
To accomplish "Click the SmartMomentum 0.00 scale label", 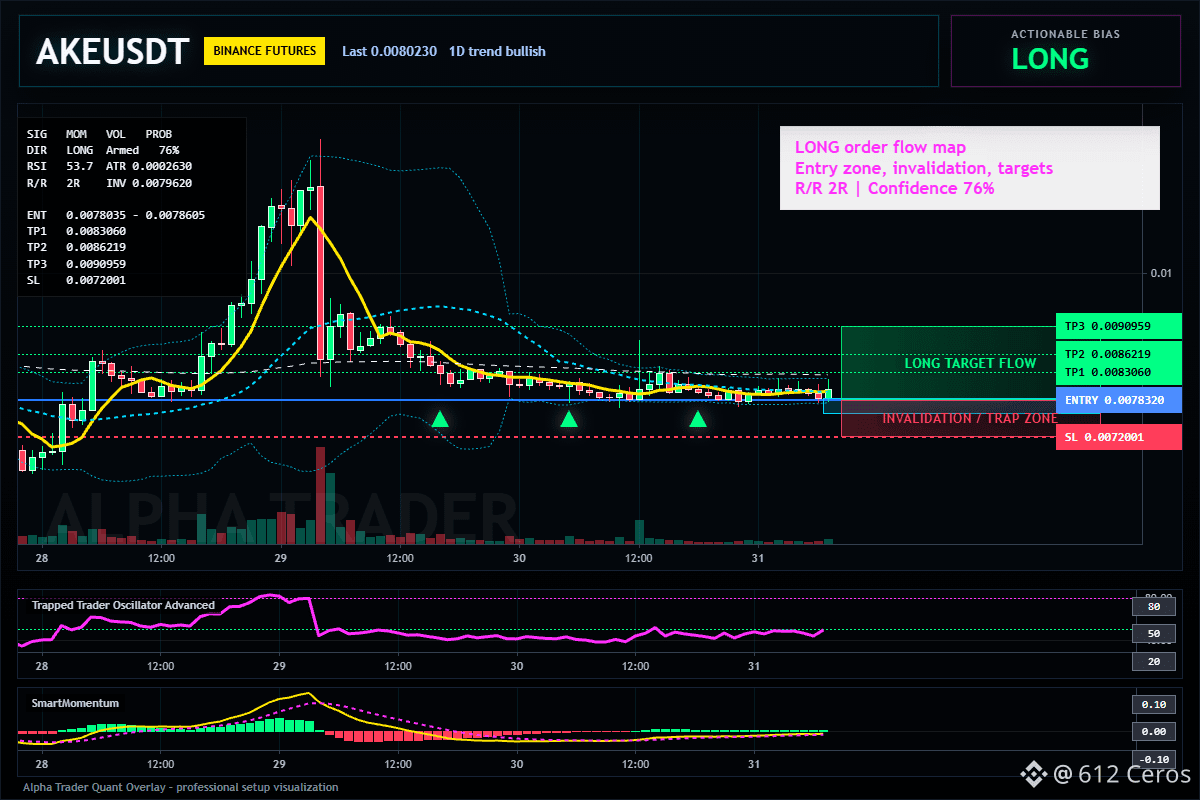I will [1153, 732].
